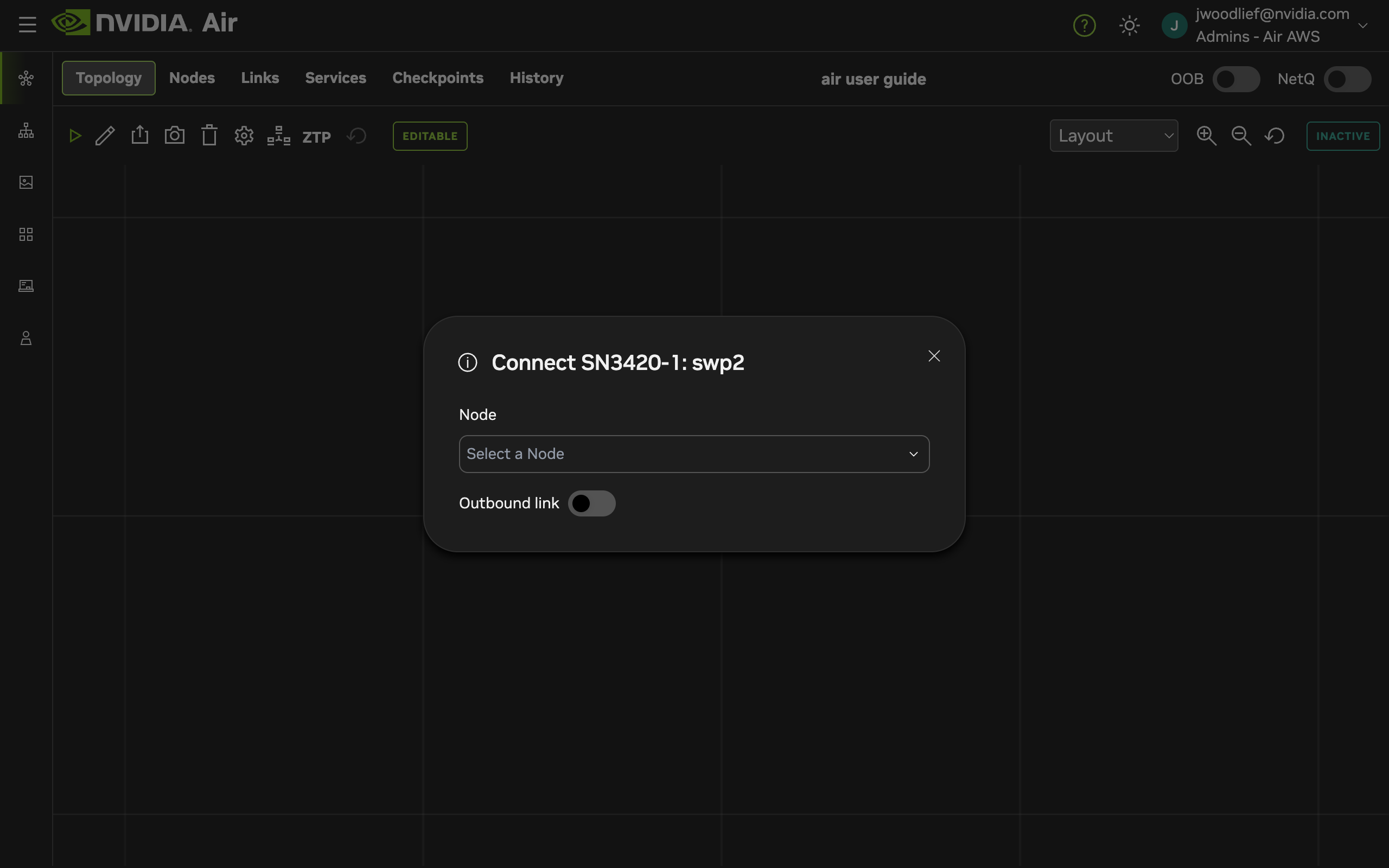The height and width of the screenshot is (868, 1389).
Task: Click the pencil edit icon
Action: pos(105,136)
